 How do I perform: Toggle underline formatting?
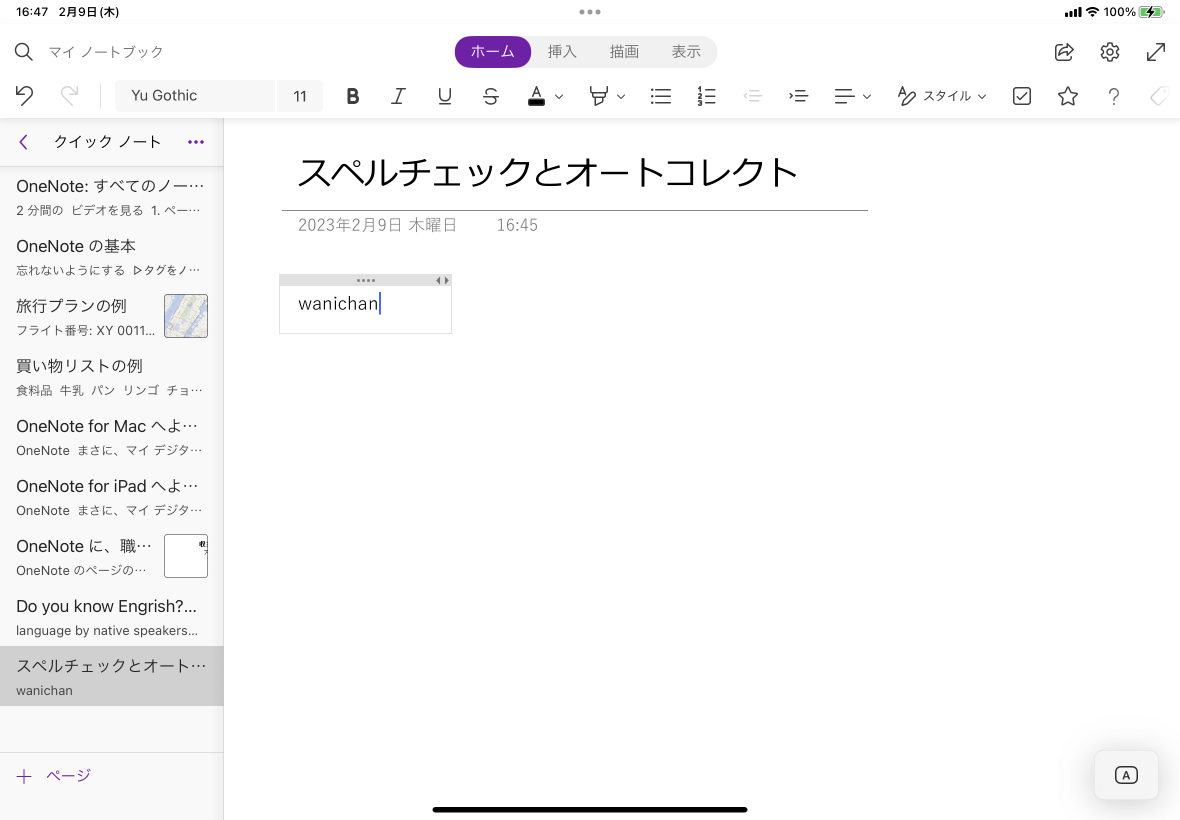coord(445,96)
